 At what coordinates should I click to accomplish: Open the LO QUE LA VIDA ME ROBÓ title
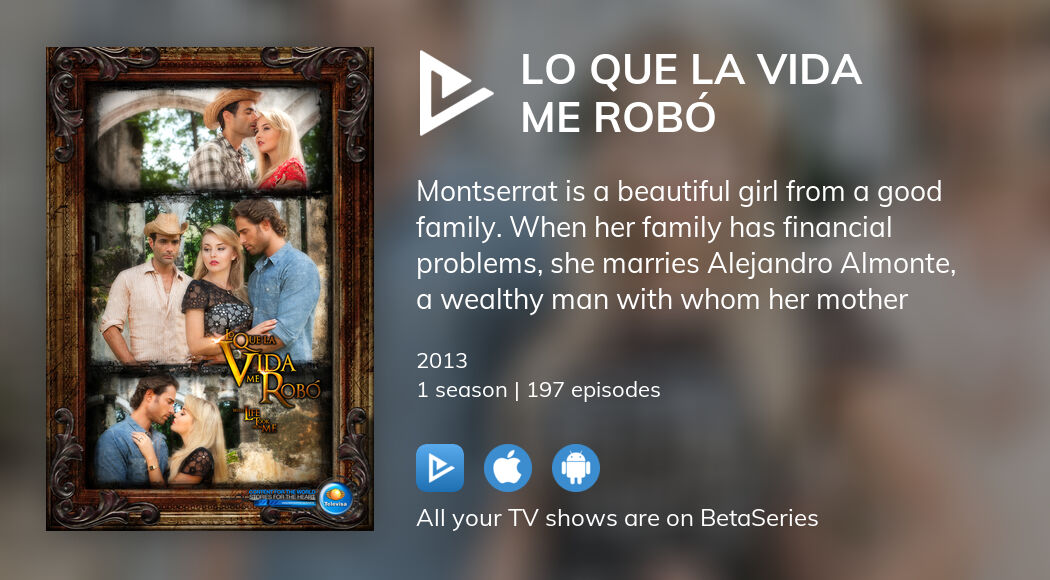point(691,93)
